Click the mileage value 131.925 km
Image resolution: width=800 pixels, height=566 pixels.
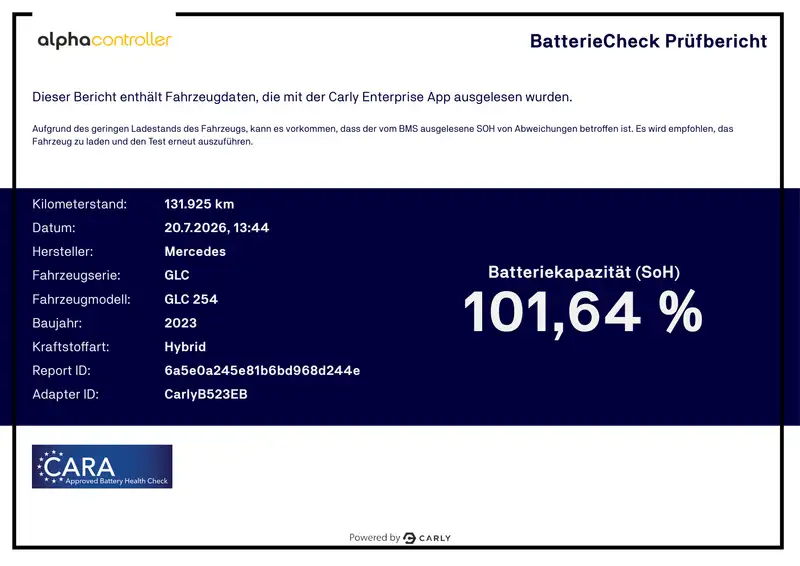point(199,204)
